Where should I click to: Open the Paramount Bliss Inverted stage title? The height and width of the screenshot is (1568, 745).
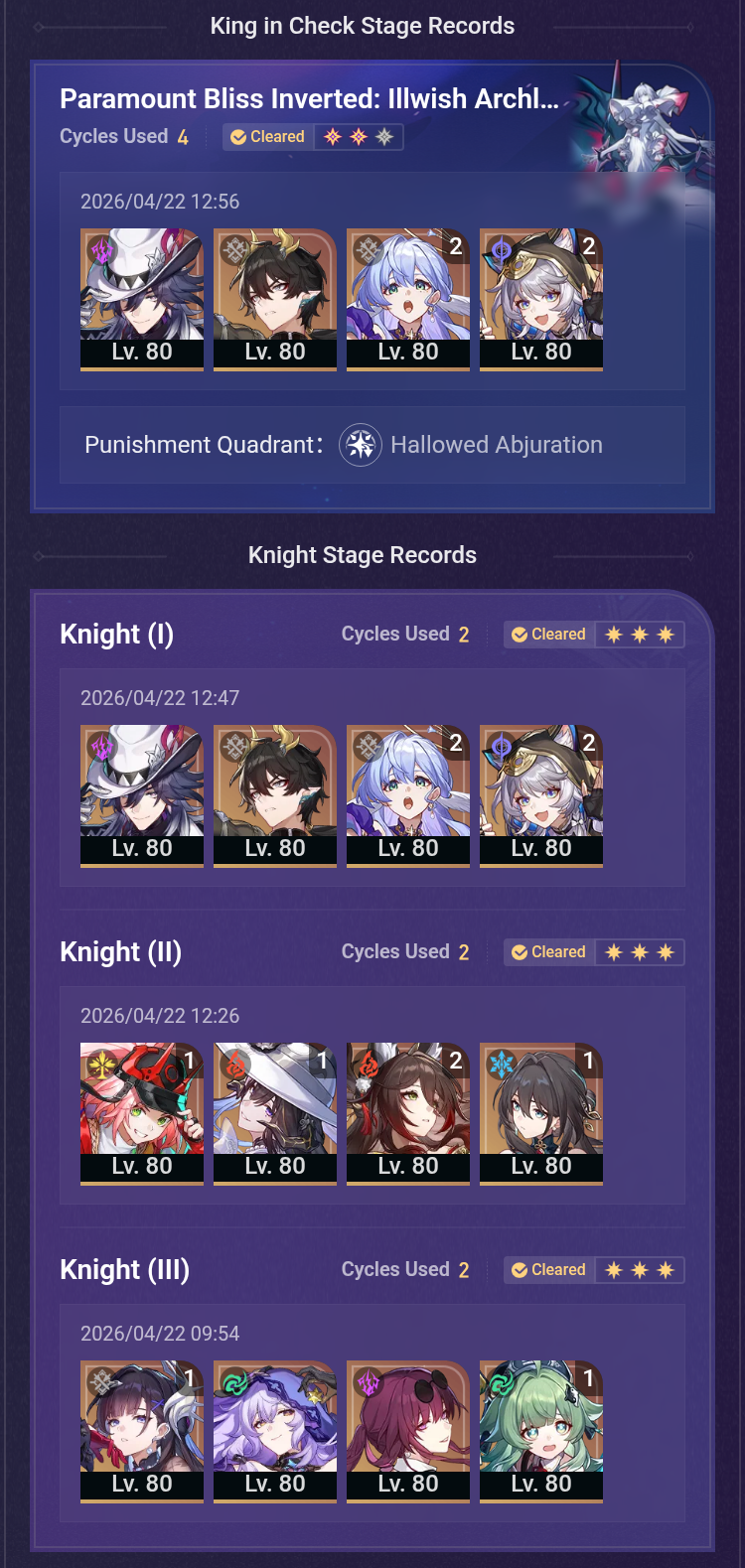click(309, 98)
